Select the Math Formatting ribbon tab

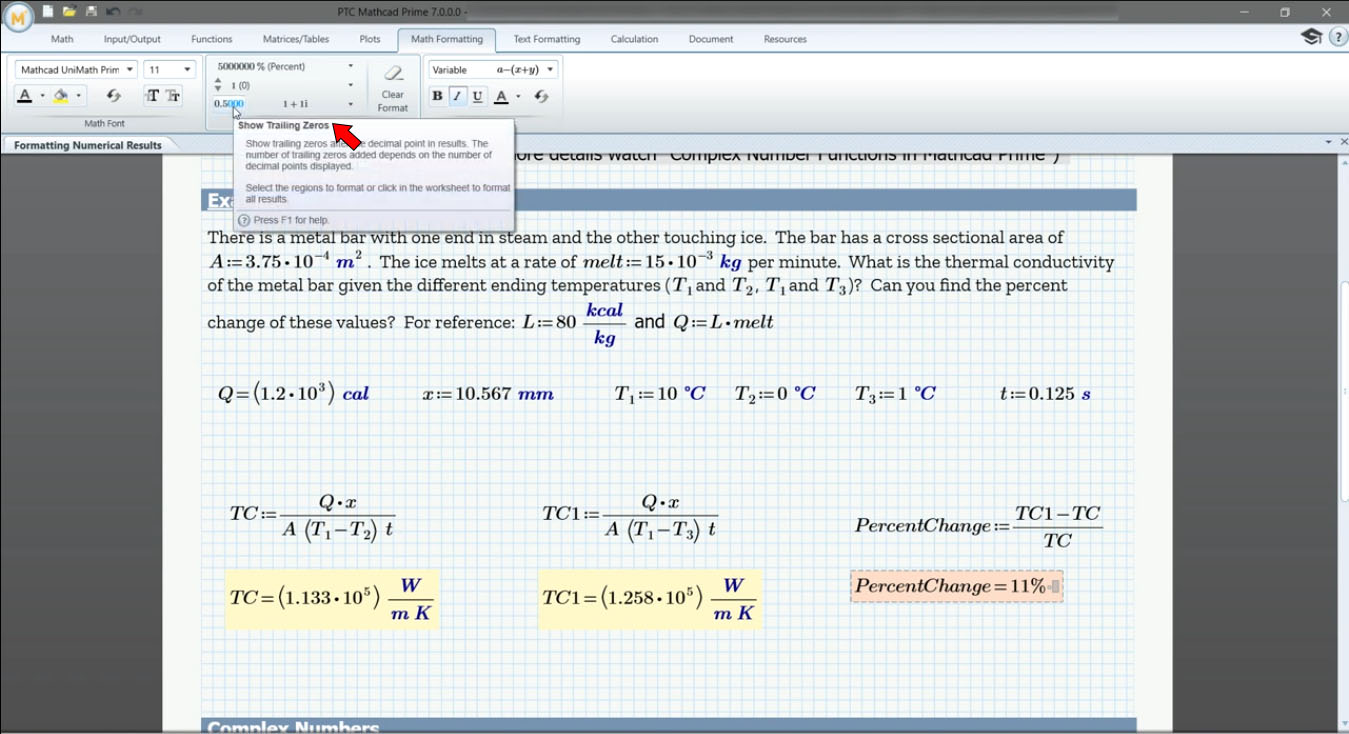(x=447, y=39)
